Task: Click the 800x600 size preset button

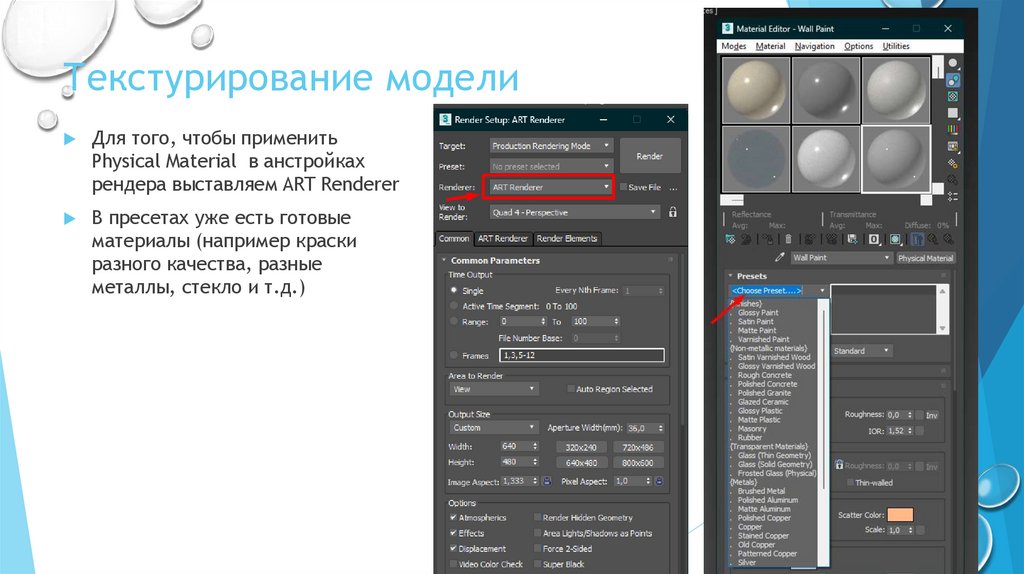Action: tap(637, 462)
